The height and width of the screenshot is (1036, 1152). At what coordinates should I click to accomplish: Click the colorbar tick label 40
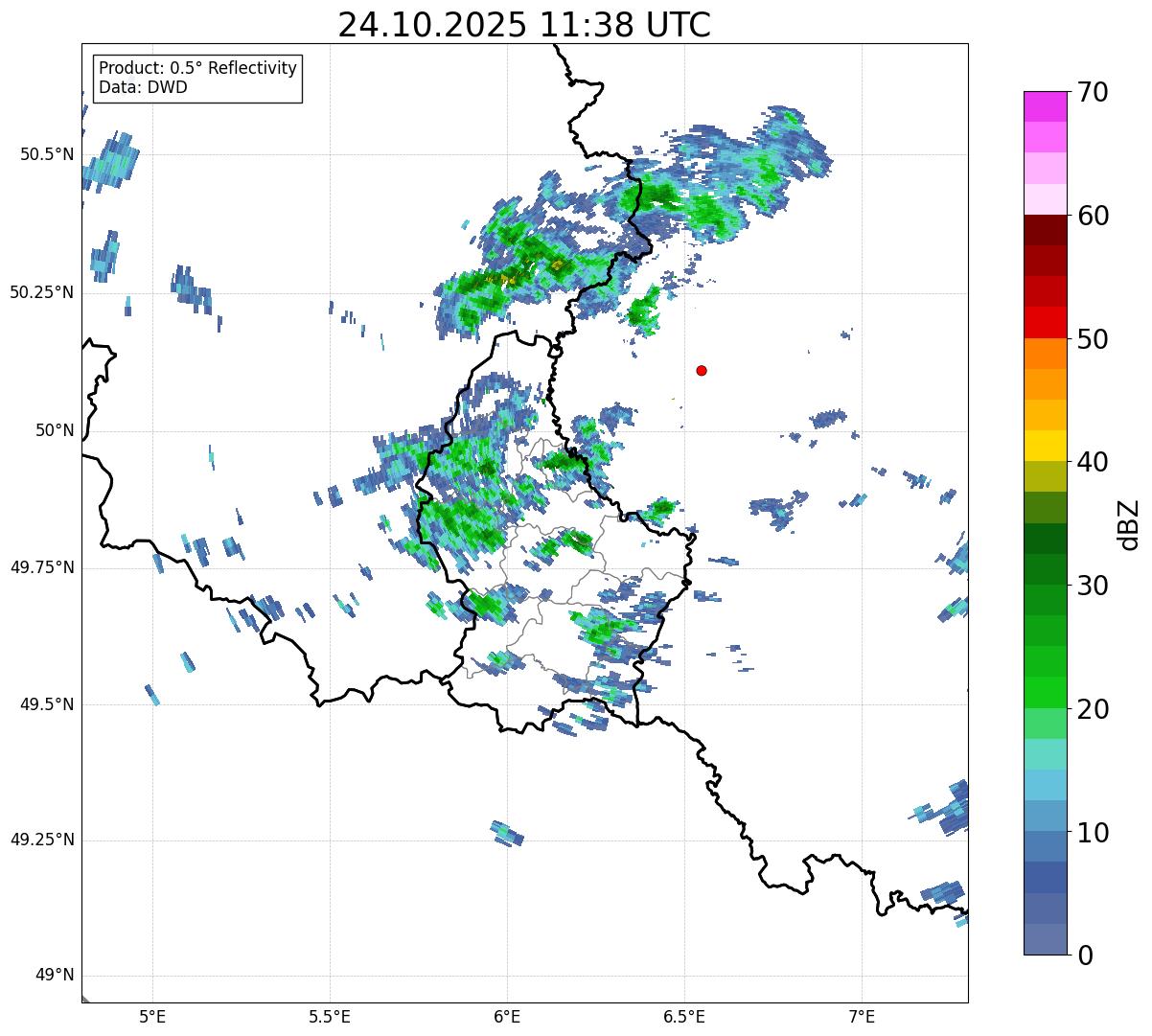pos(1093,462)
